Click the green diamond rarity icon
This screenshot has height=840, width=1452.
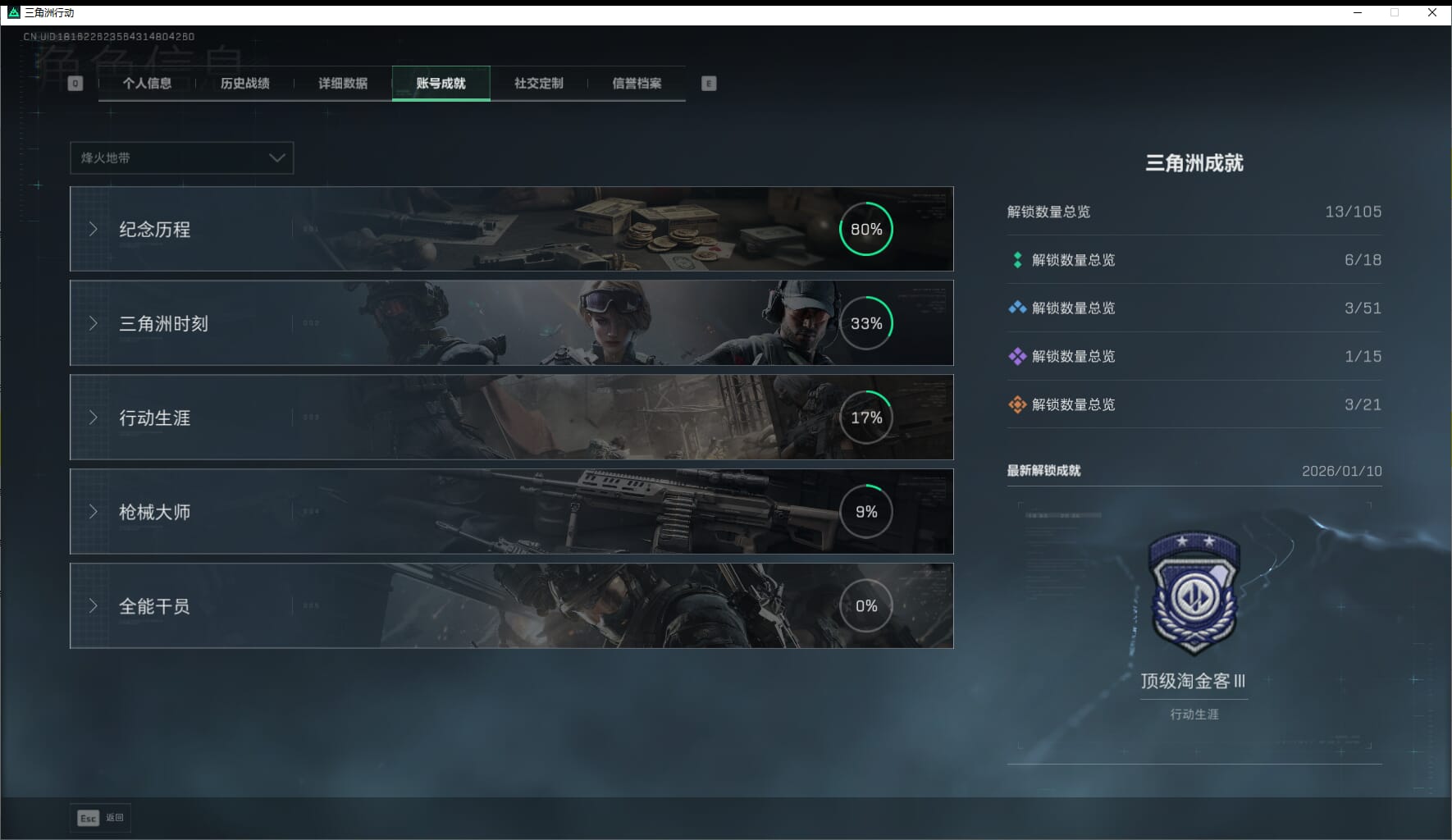click(x=1017, y=260)
